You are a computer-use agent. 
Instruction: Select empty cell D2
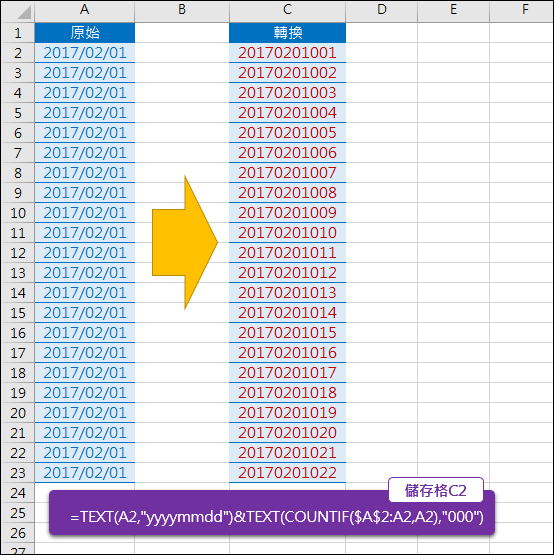tap(382, 53)
